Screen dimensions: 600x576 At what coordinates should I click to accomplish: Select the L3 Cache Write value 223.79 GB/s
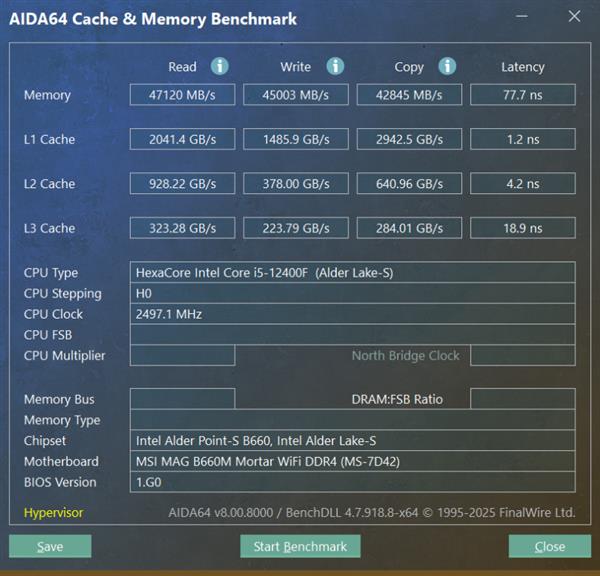(x=296, y=228)
